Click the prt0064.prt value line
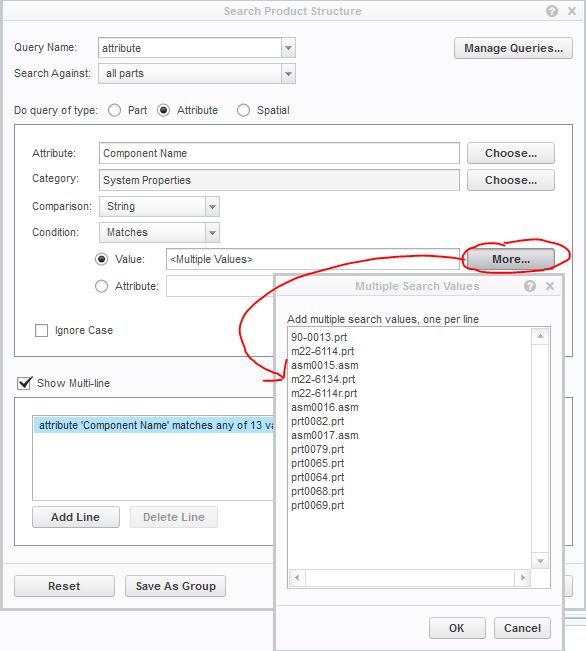 [x=318, y=477]
